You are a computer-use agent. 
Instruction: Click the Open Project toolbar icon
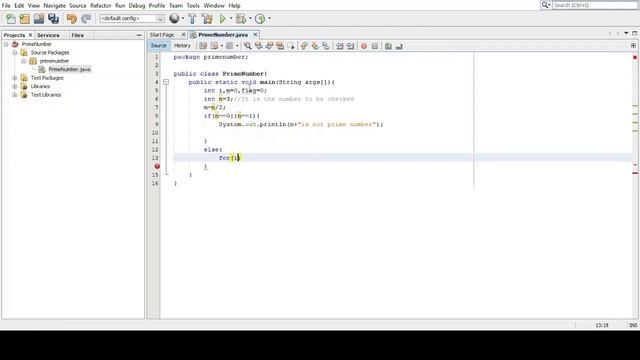tap(39, 19)
